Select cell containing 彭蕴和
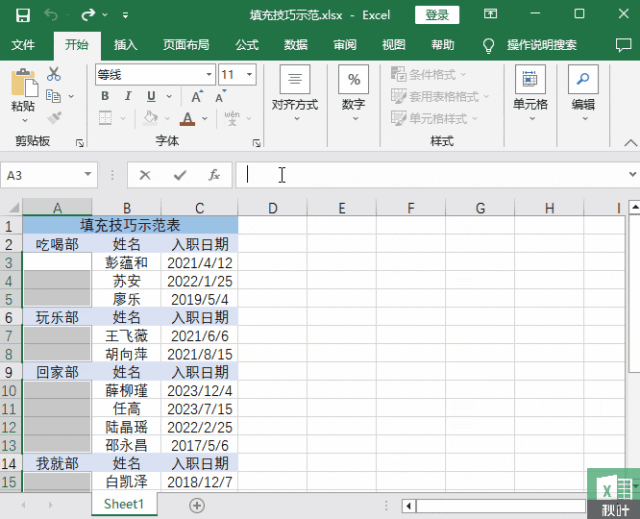The image size is (640, 519). (x=127, y=262)
